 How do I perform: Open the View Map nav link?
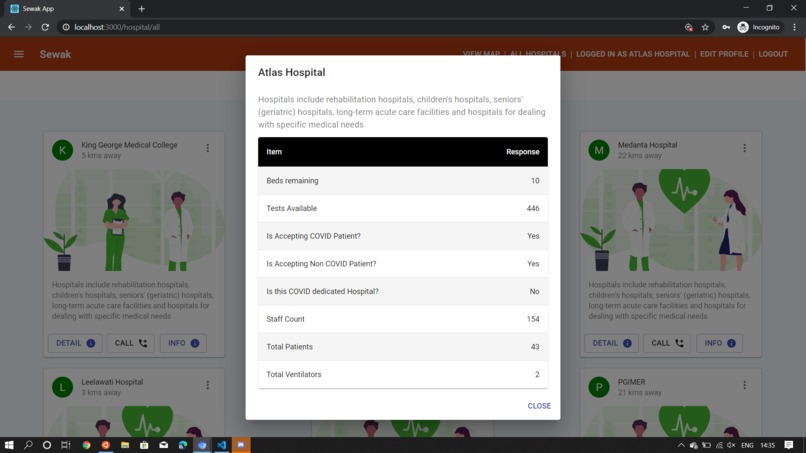click(x=481, y=54)
